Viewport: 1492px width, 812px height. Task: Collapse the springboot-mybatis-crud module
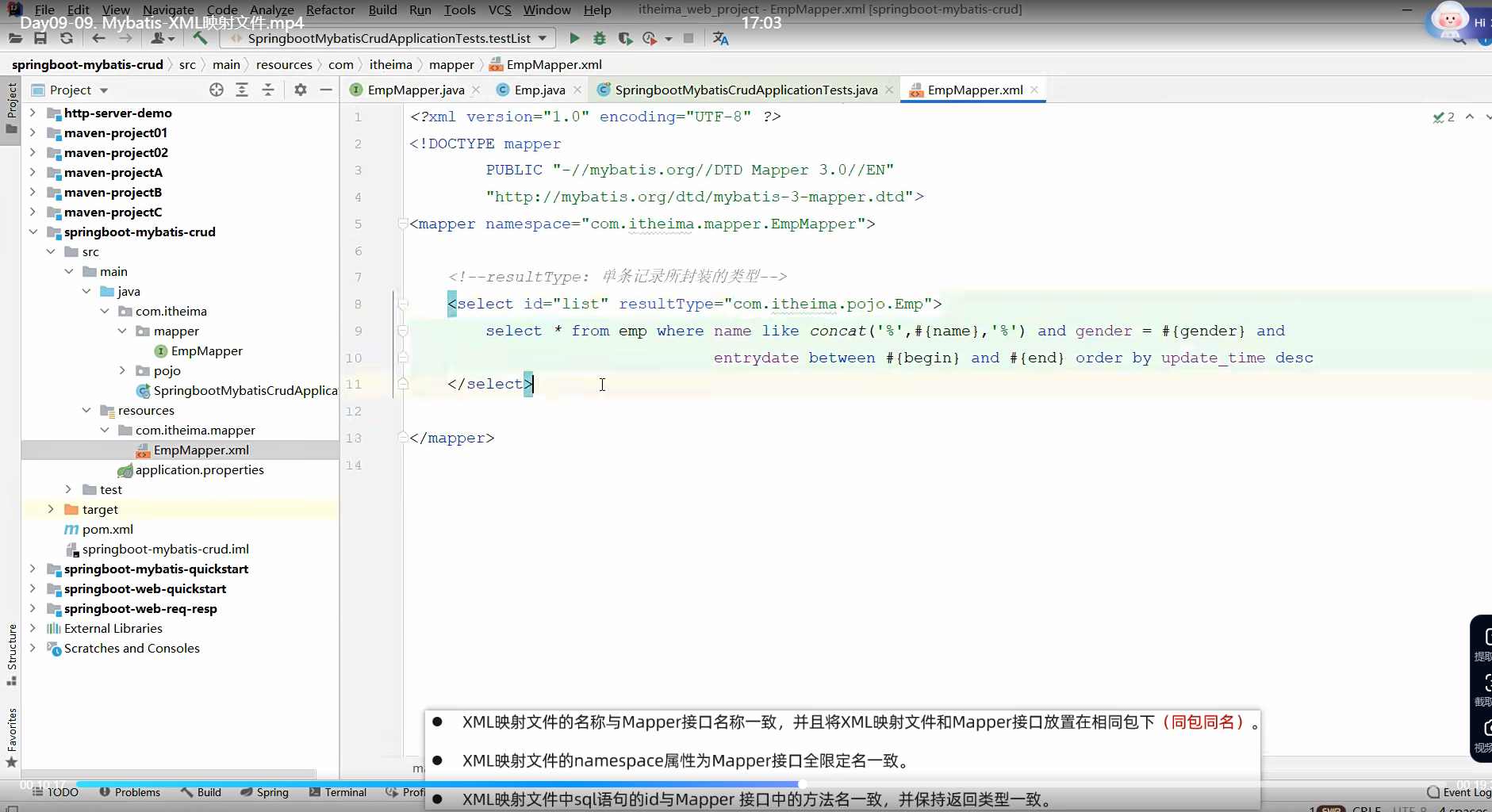[x=33, y=232]
